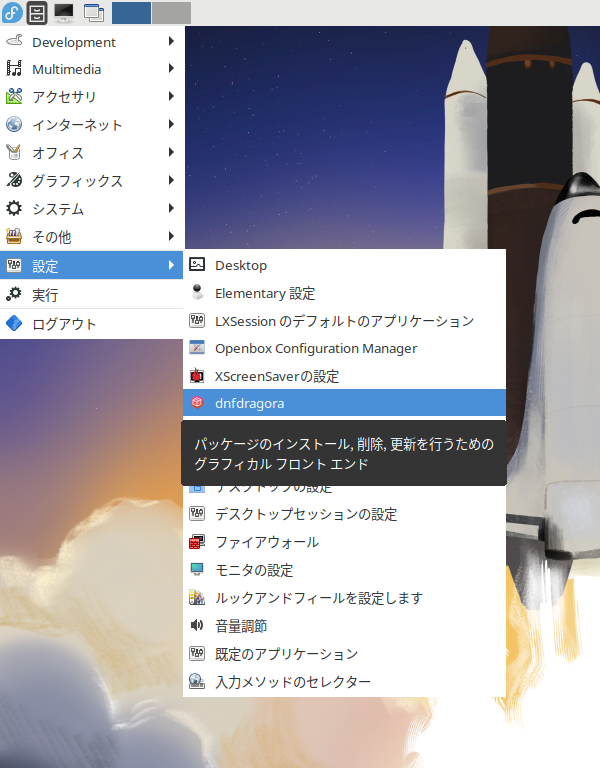
Task: Launch dnfdragora package manager
Action: (344, 403)
